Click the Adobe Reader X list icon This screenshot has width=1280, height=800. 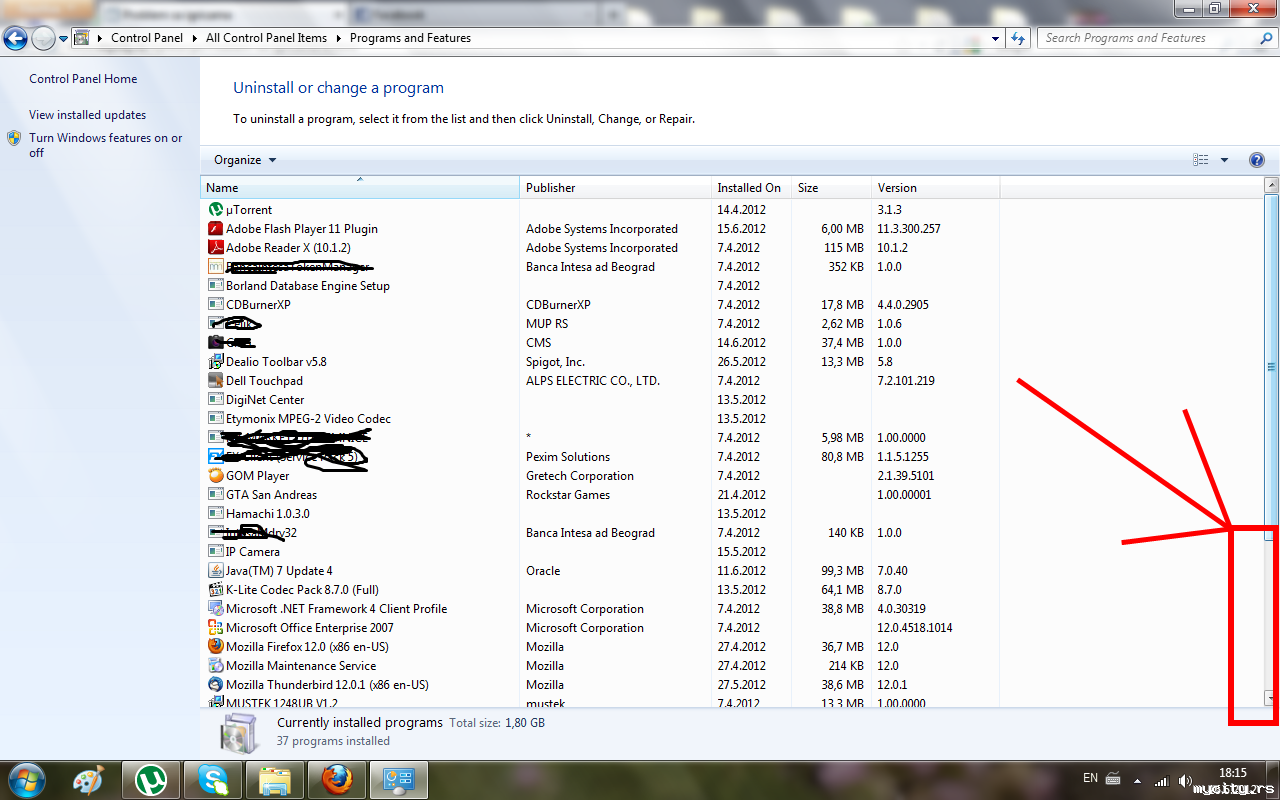pos(215,248)
